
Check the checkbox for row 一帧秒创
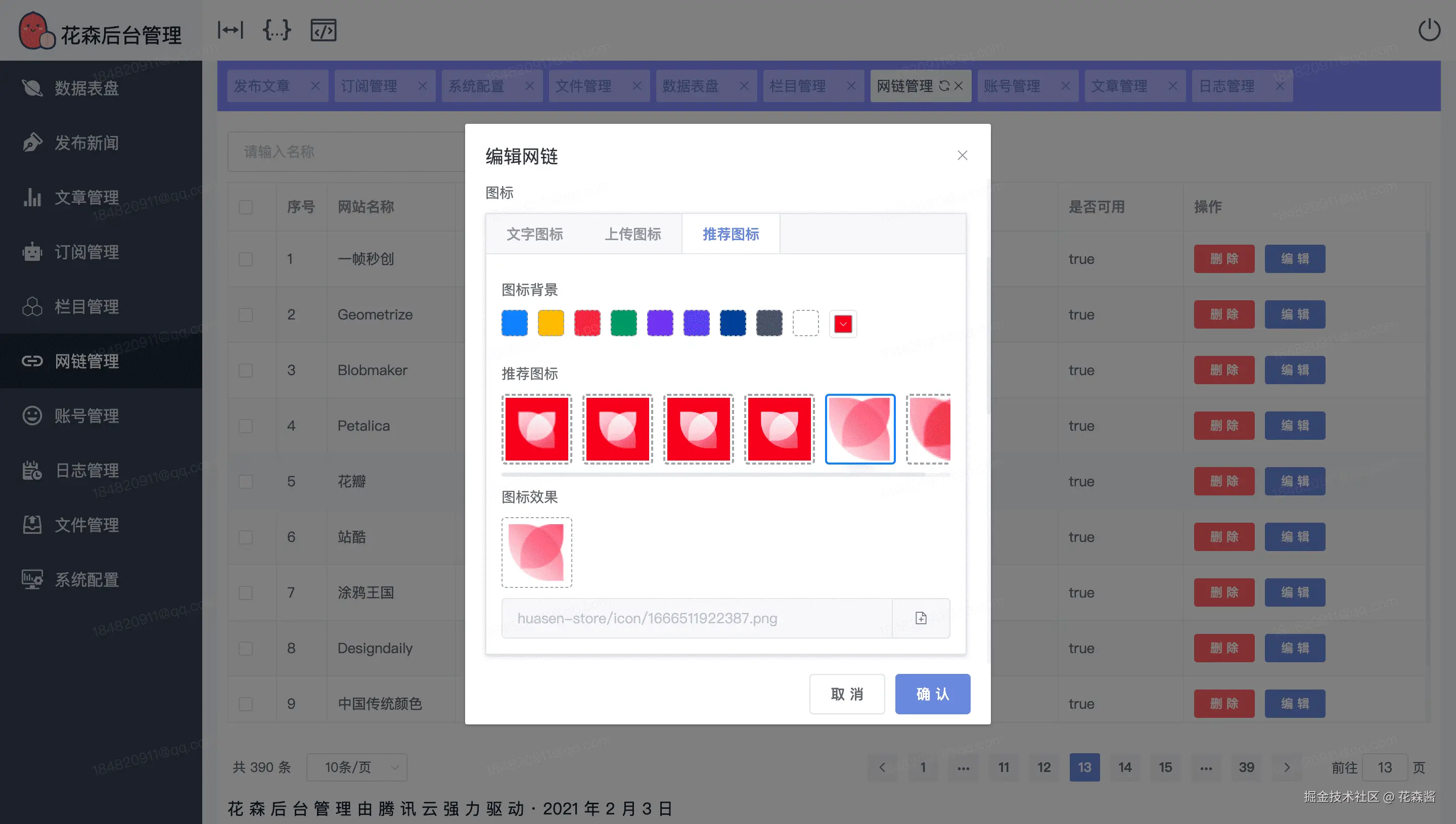pos(246,259)
